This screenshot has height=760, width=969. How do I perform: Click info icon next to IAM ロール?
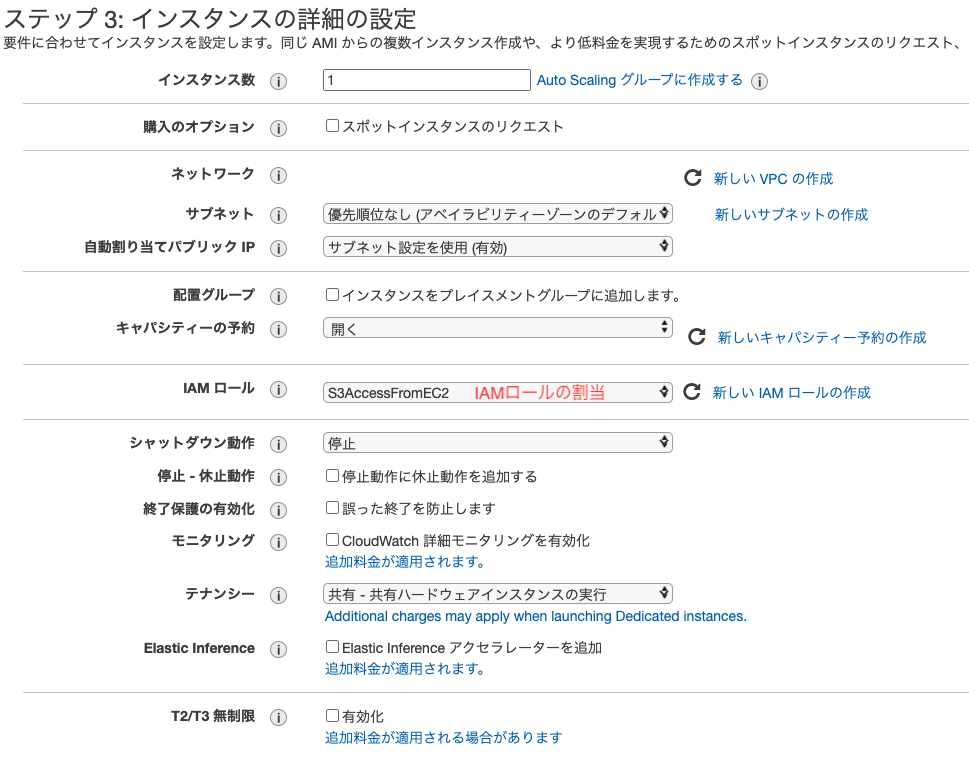(x=278, y=389)
